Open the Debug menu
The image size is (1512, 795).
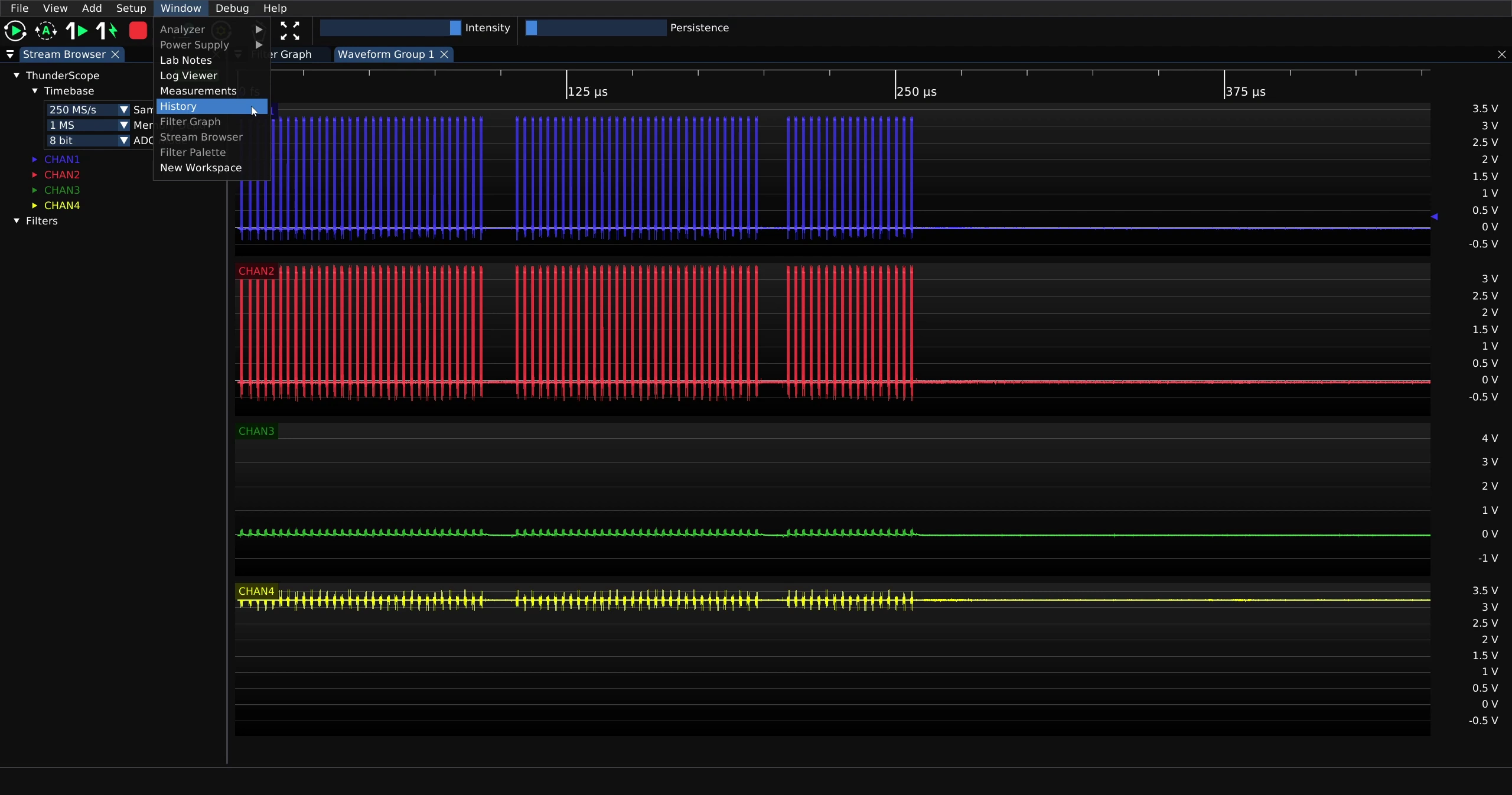click(232, 8)
